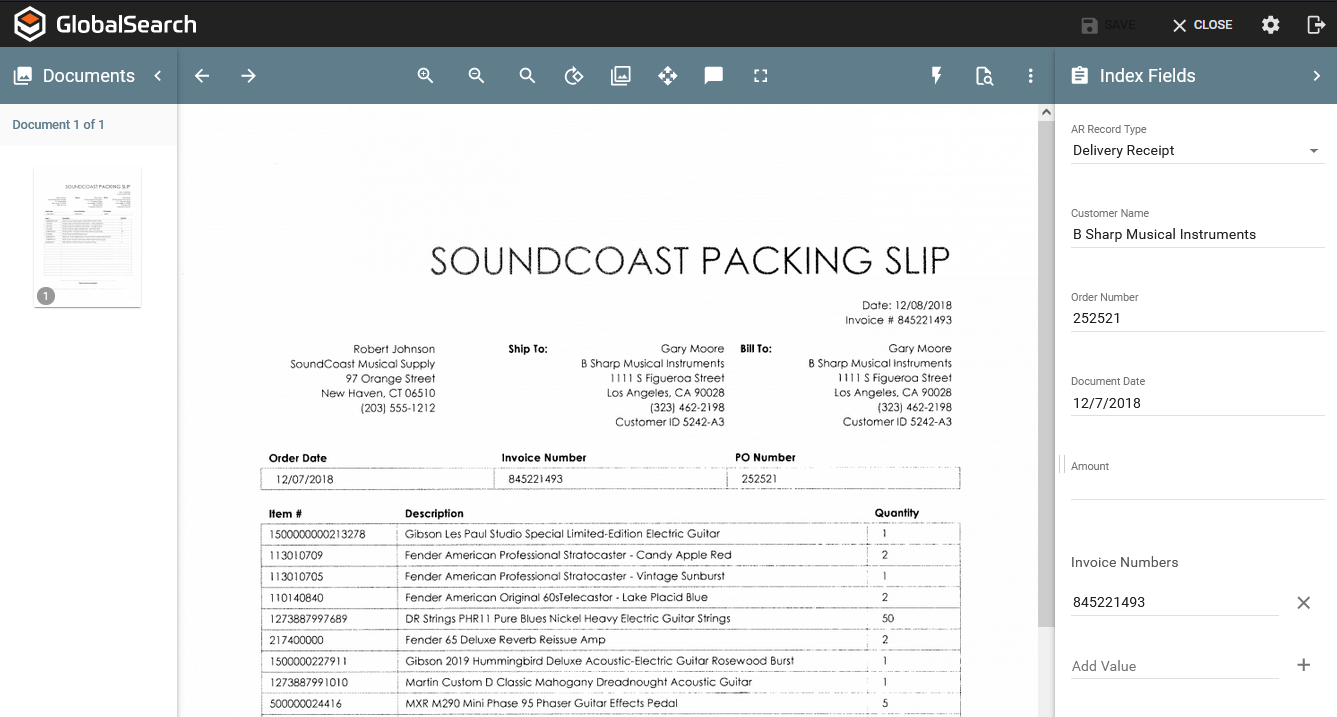The width and height of the screenshot is (1337, 717).
Task: Remove invoice number 845221493
Action: pyautogui.click(x=1303, y=603)
